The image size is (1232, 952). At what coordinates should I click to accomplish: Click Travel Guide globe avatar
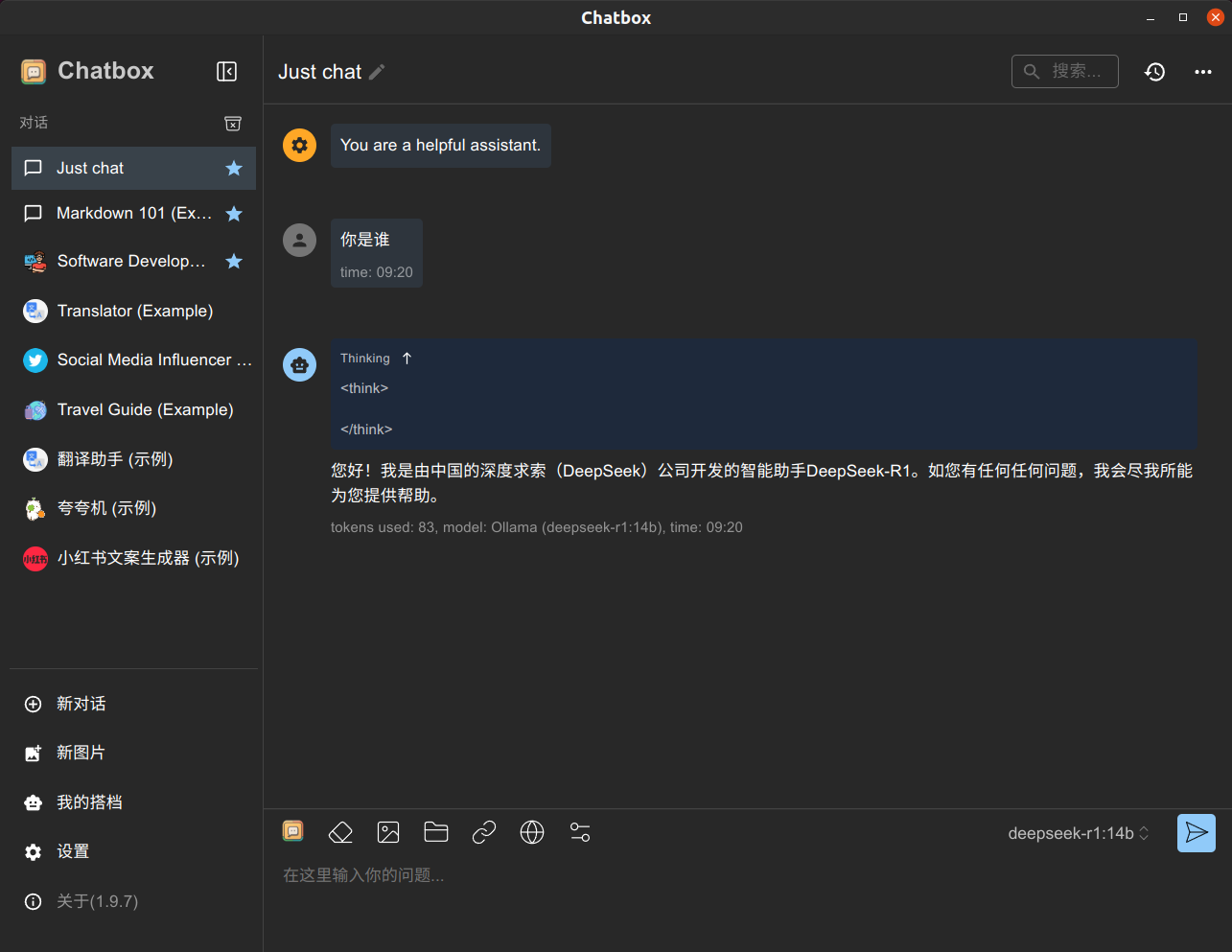pos(35,410)
